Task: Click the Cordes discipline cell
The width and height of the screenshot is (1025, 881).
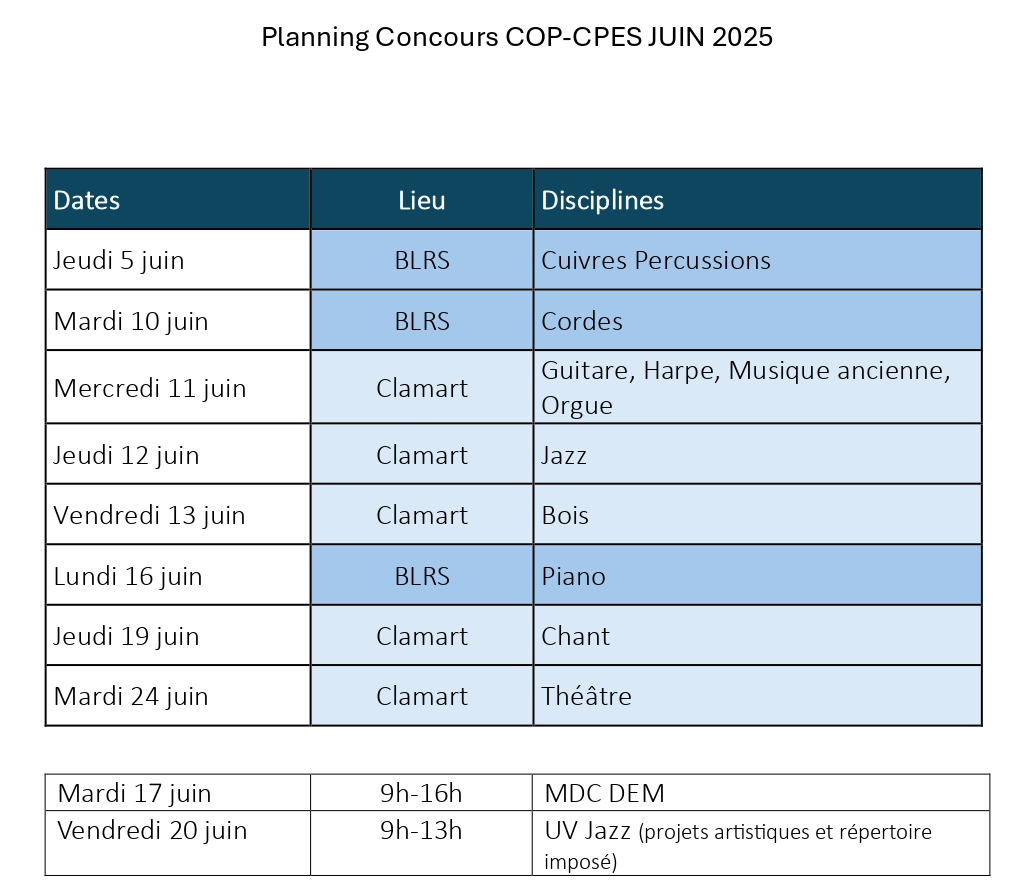Action: (x=758, y=320)
